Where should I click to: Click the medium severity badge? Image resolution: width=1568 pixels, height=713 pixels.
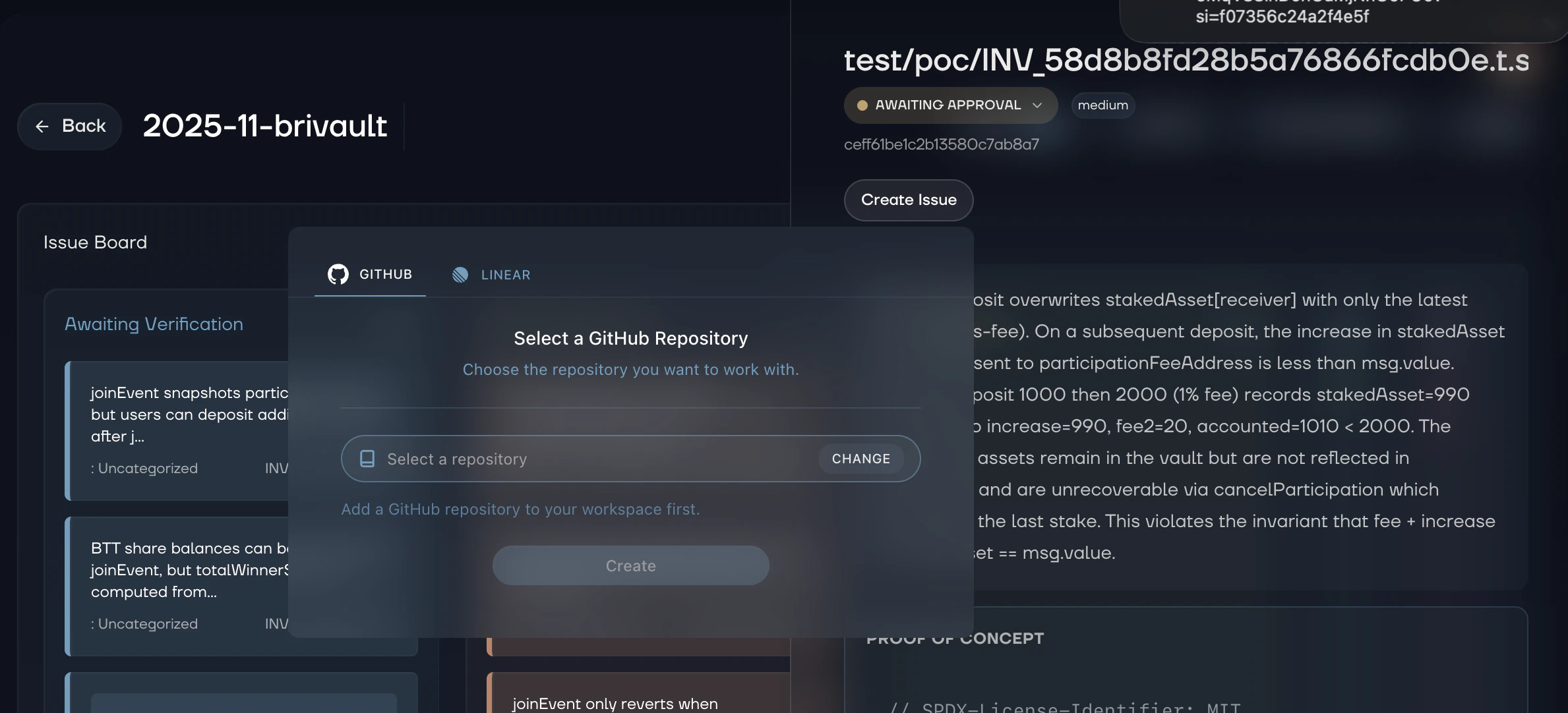[x=1103, y=105]
